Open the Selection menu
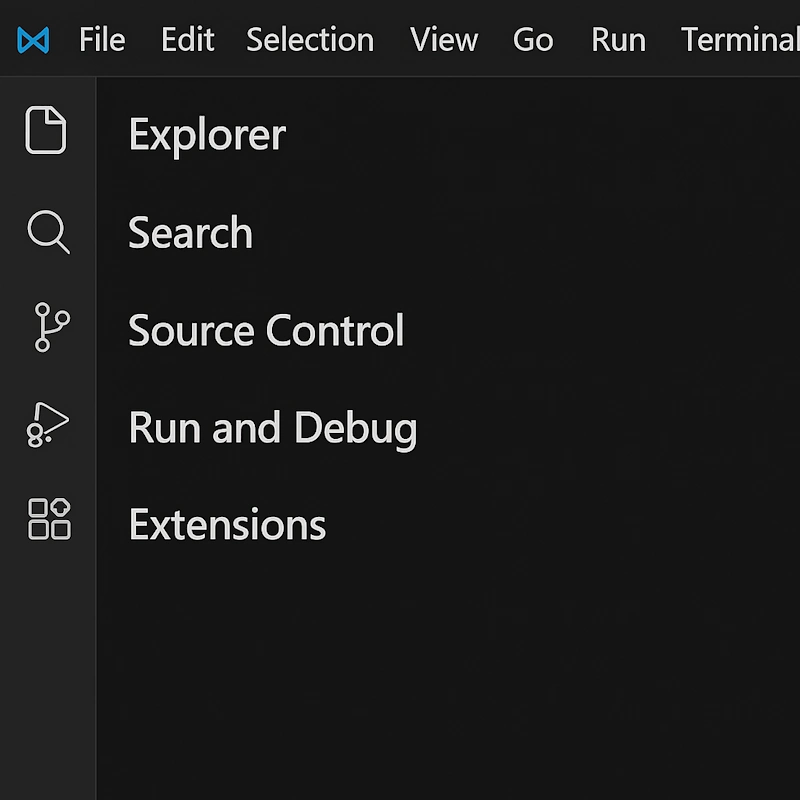 [309, 40]
